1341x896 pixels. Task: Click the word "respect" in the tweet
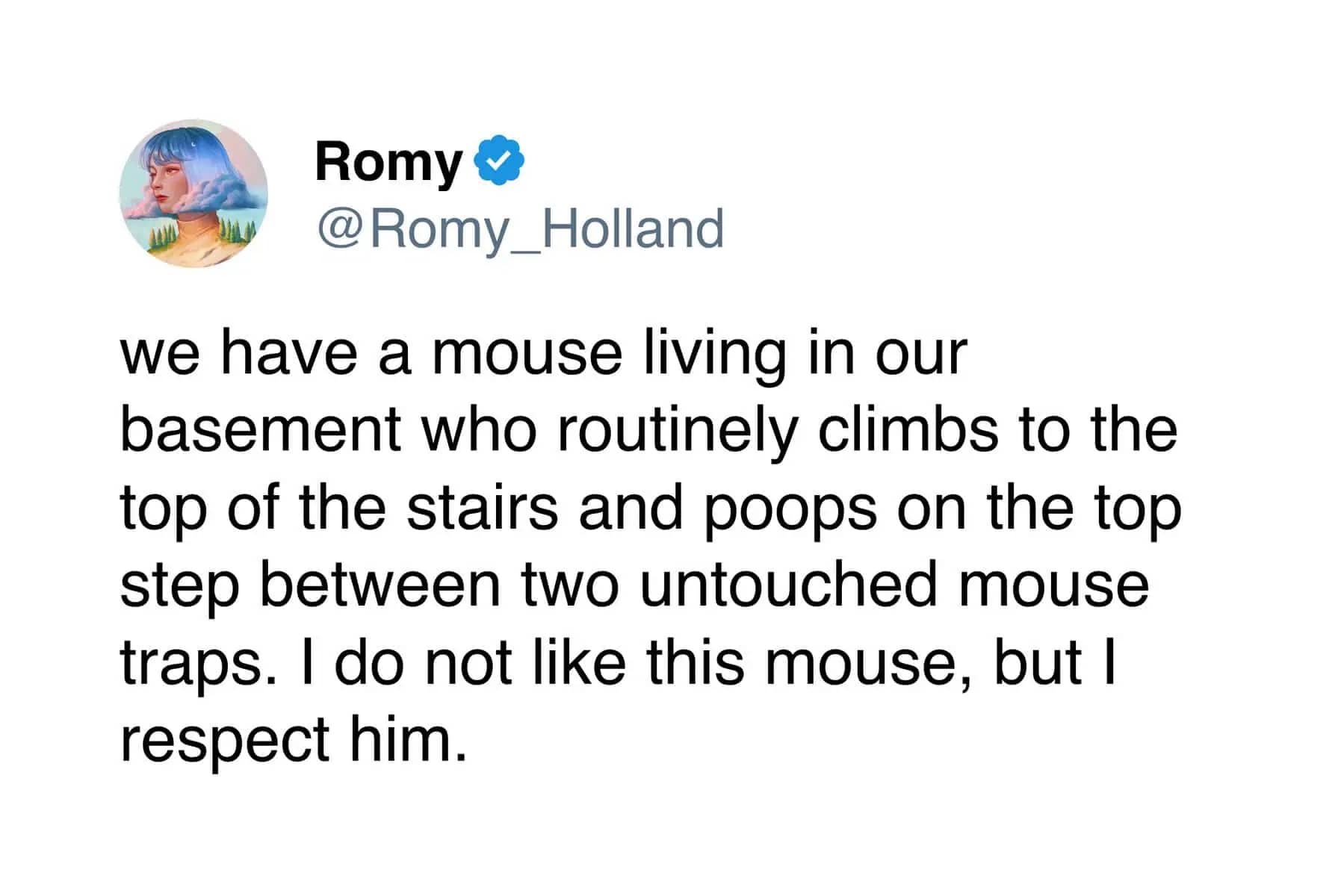pos(226,741)
